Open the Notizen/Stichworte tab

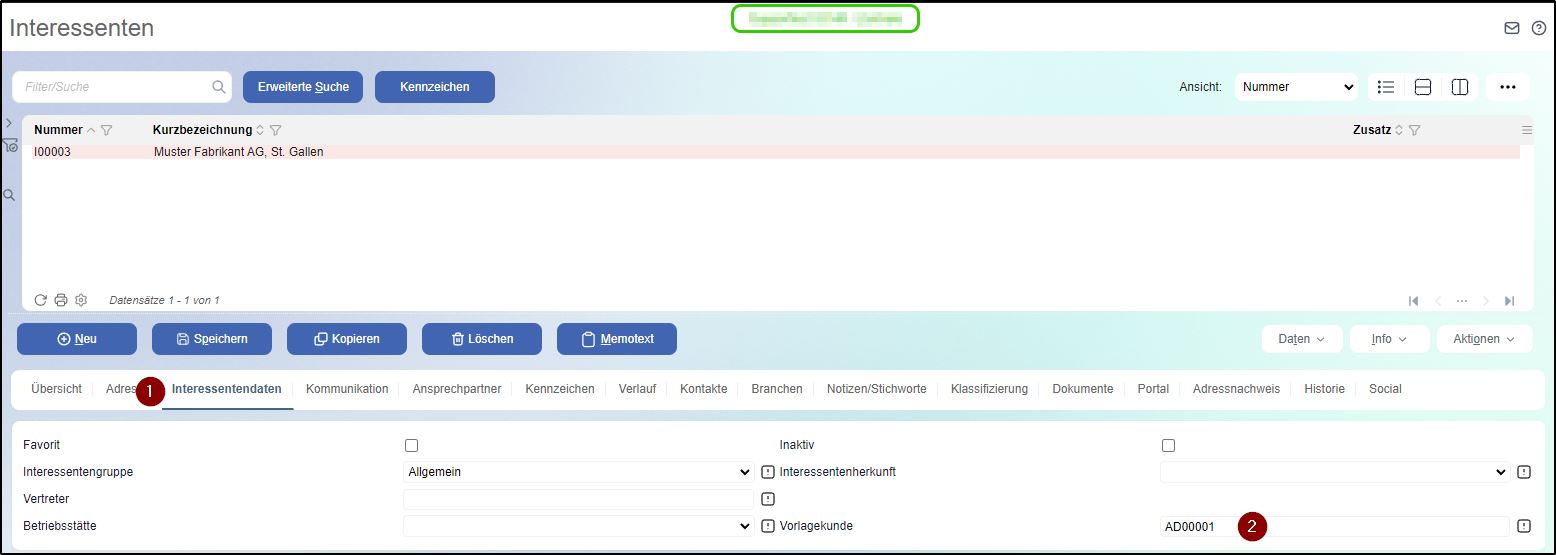pos(876,389)
